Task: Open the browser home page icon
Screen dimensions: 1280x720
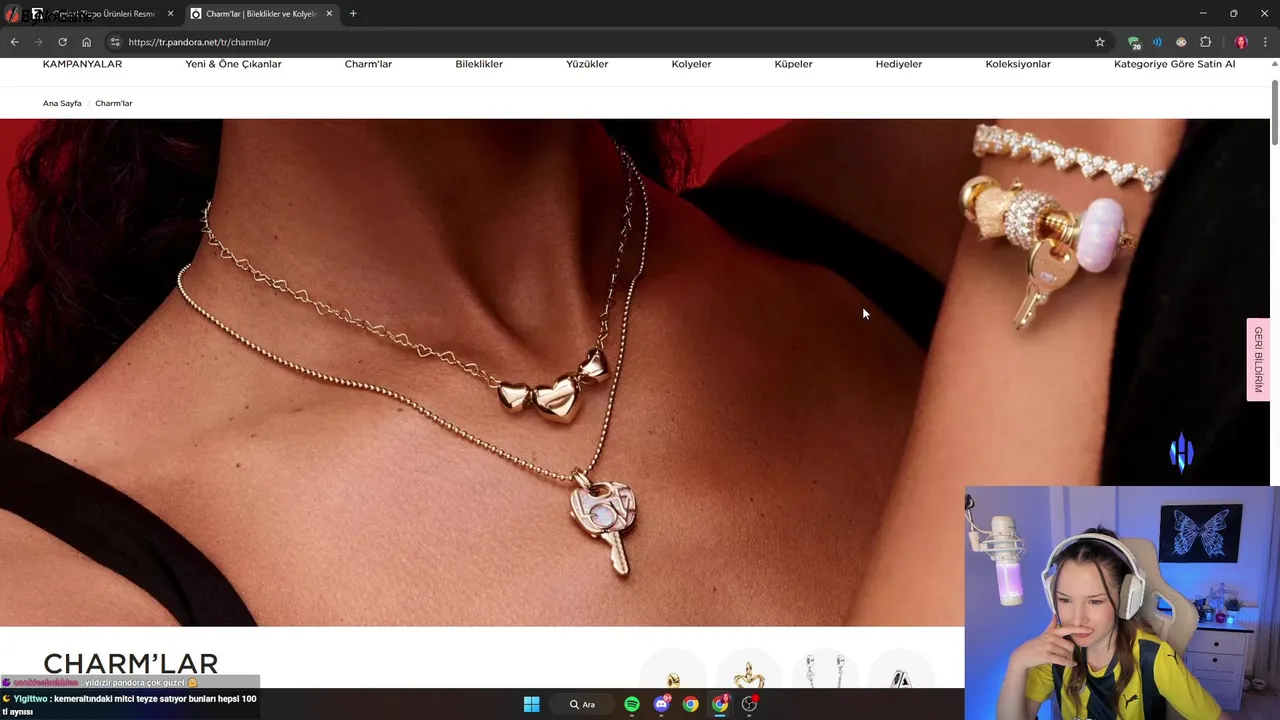Action: coord(86,42)
